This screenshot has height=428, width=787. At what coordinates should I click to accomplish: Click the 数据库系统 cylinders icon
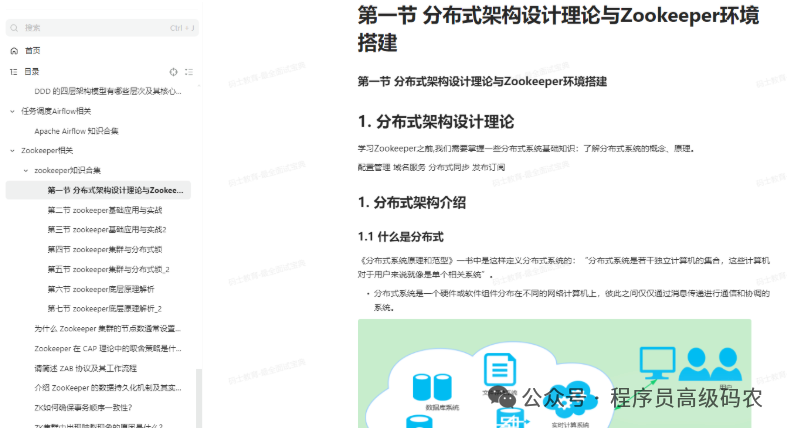coord(432,387)
